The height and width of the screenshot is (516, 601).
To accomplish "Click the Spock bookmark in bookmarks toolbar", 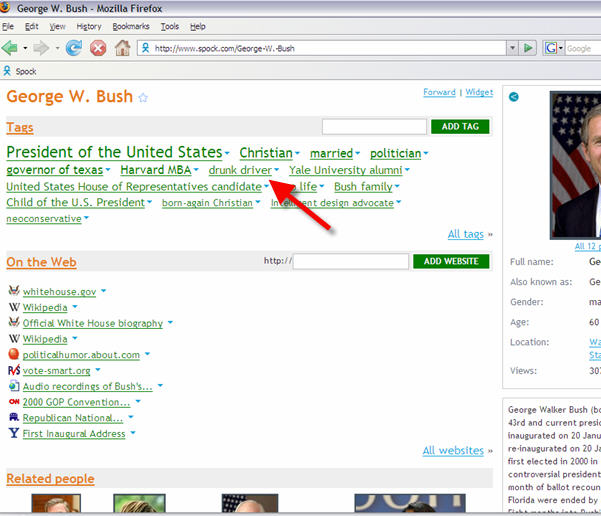I will (x=20, y=71).
